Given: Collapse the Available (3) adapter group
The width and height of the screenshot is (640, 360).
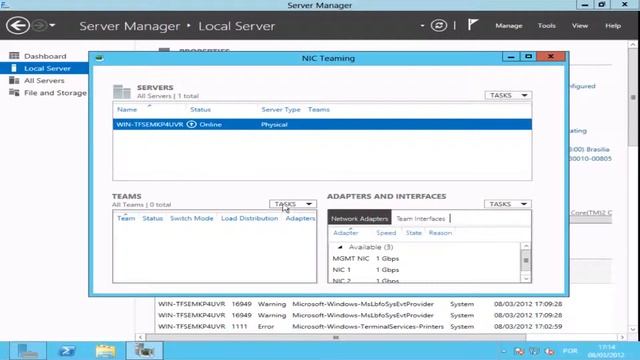Looking at the screenshot, I should [340, 247].
